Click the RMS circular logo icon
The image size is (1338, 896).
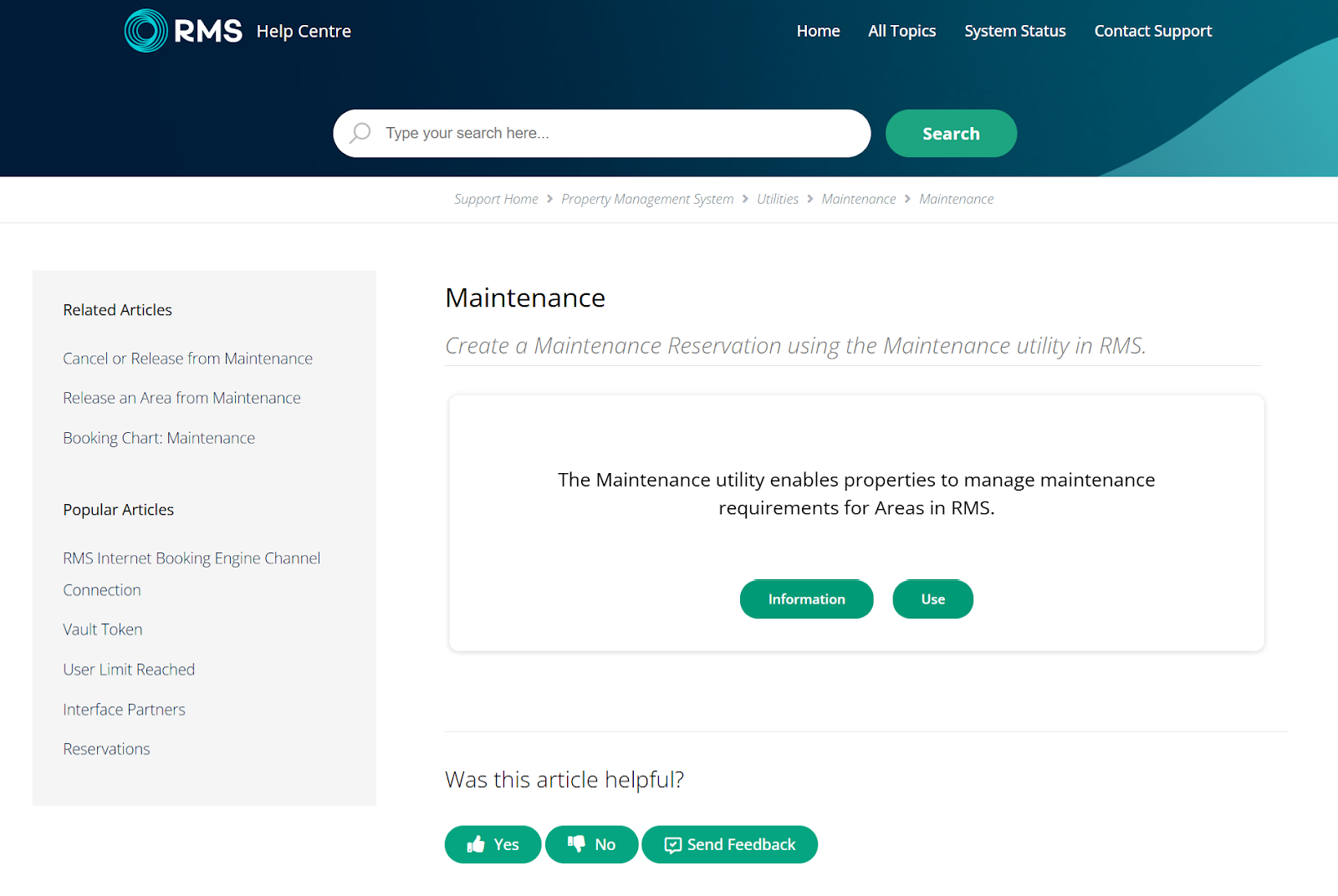click(146, 31)
